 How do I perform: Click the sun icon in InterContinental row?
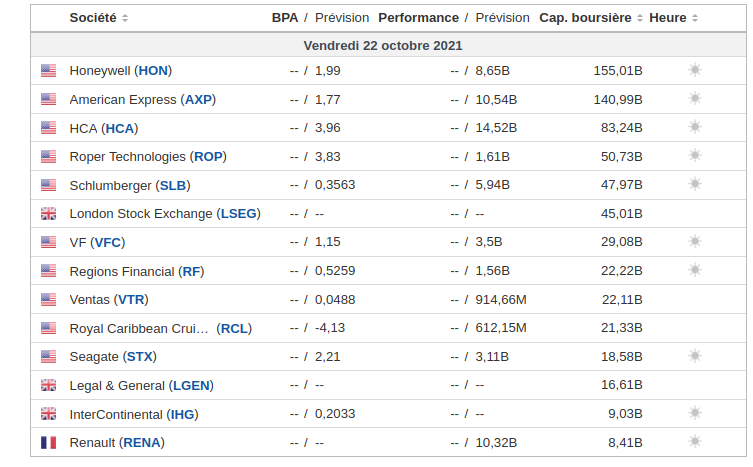pyautogui.click(x=695, y=413)
